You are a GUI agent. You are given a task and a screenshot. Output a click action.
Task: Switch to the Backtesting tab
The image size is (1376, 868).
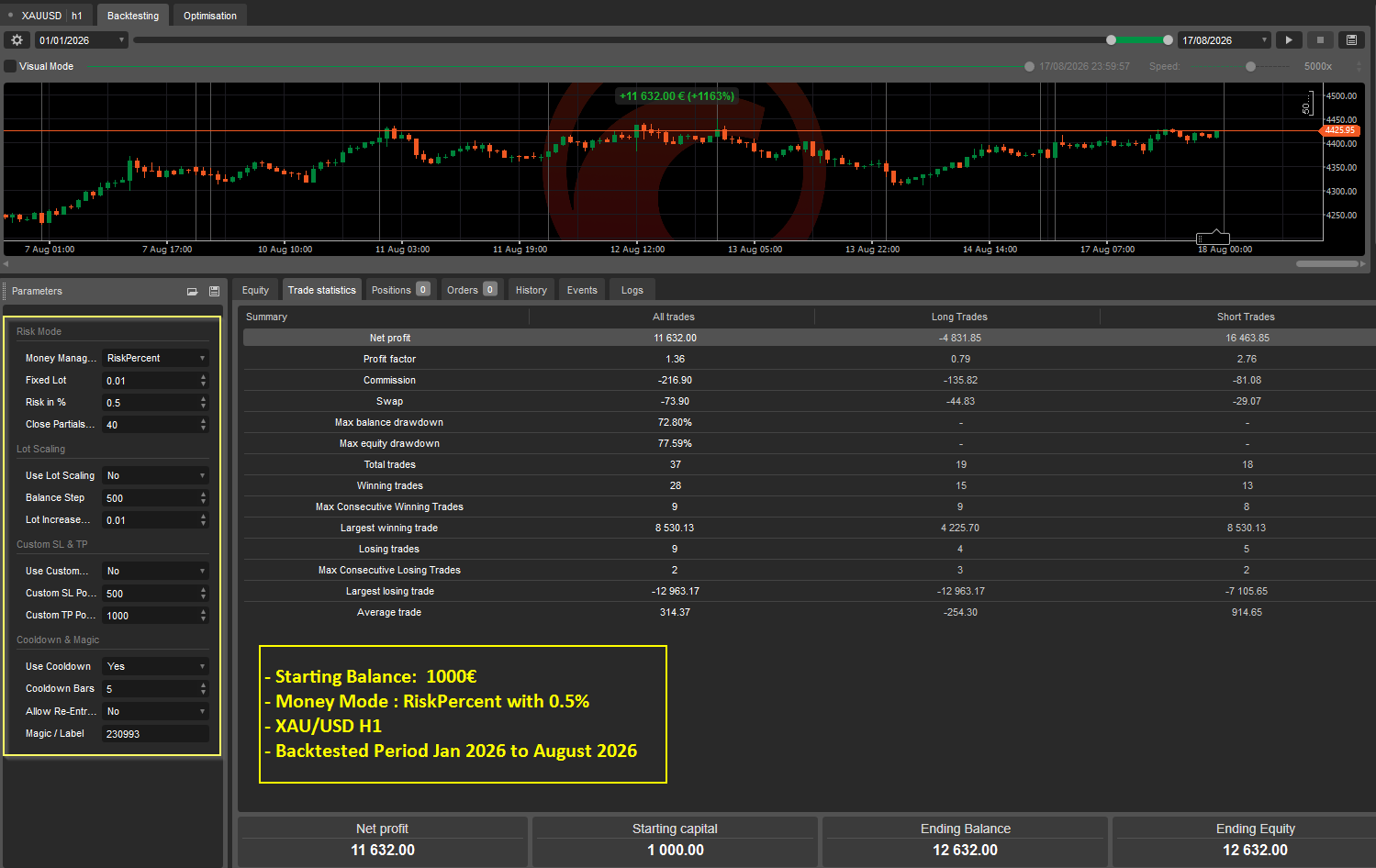pyautogui.click(x=133, y=16)
